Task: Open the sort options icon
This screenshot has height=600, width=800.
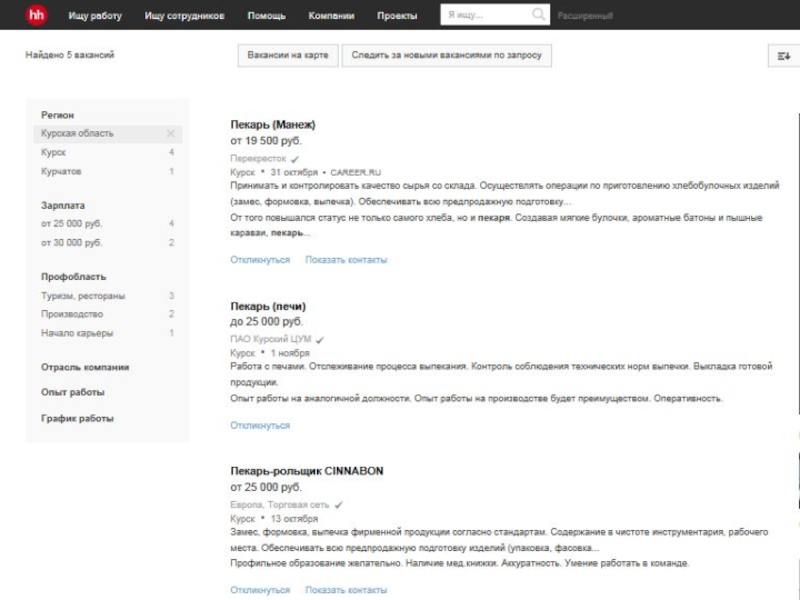Action: [783, 56]
